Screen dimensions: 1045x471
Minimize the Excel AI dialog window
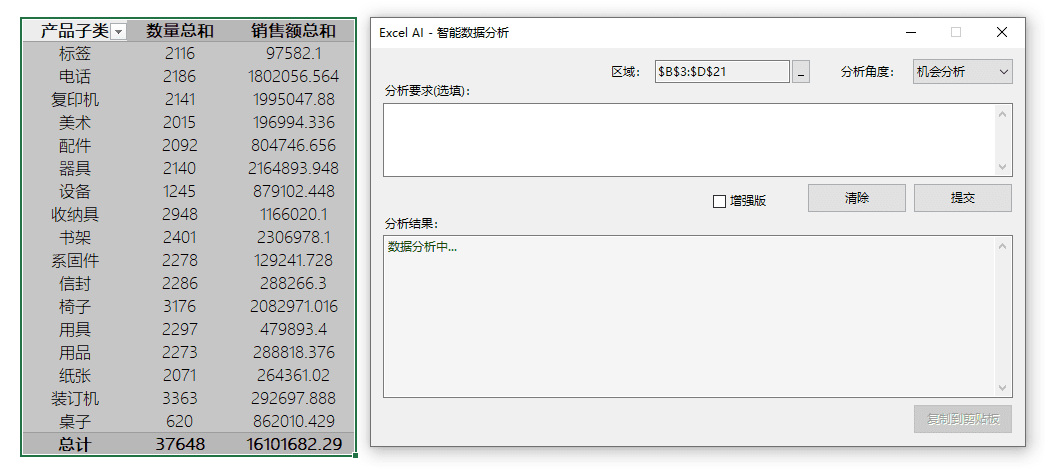(x=910, y=32)
